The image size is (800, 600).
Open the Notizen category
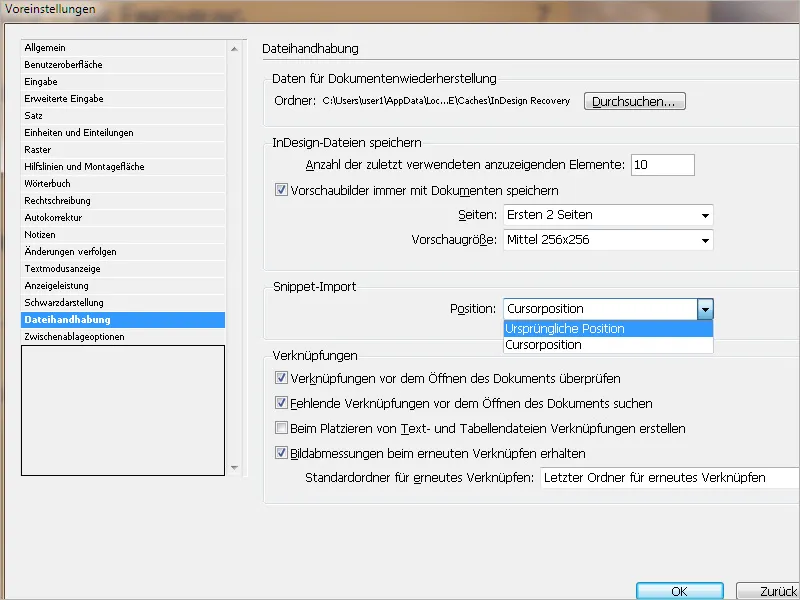(123, 235)
